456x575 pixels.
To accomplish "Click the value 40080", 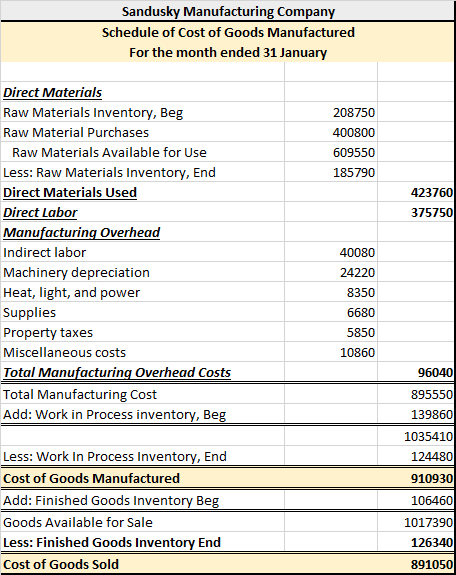I will (x=357, y=252).
